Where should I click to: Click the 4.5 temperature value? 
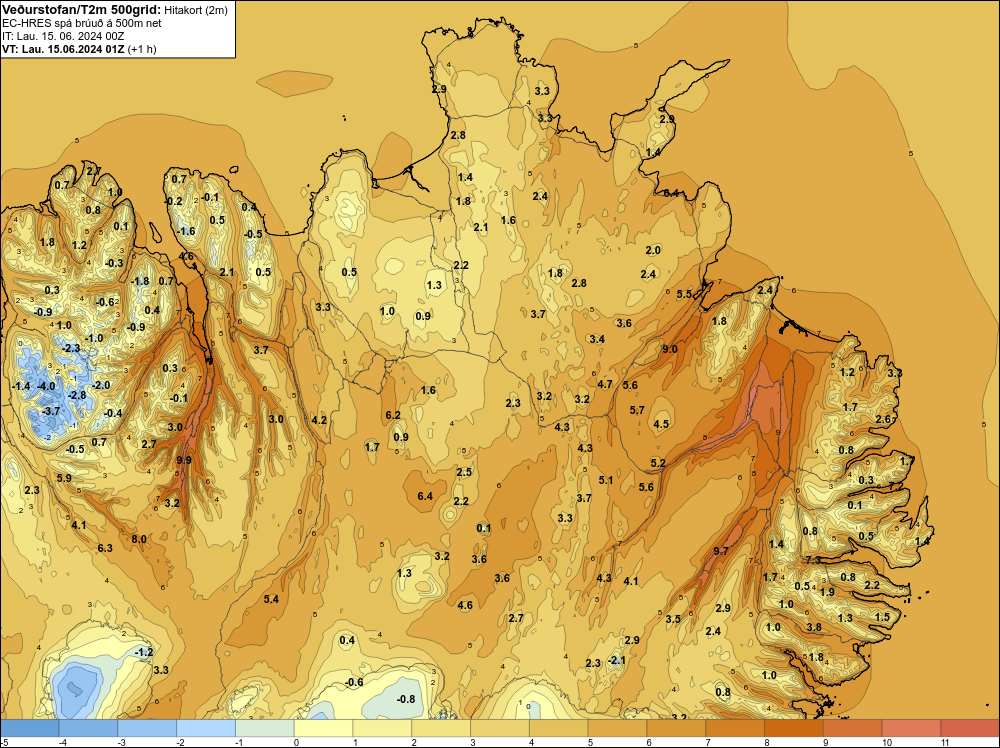pyautogui.click(x=661, y=424)
